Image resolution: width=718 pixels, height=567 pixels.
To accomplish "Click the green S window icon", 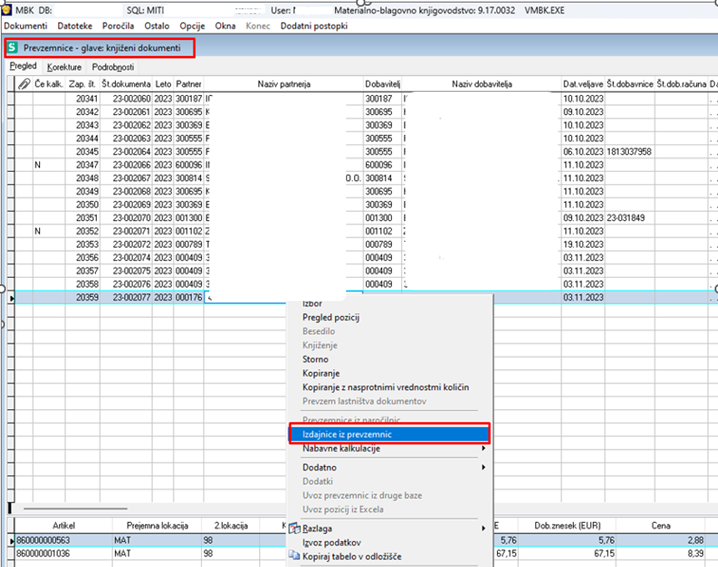I will 13,47.
